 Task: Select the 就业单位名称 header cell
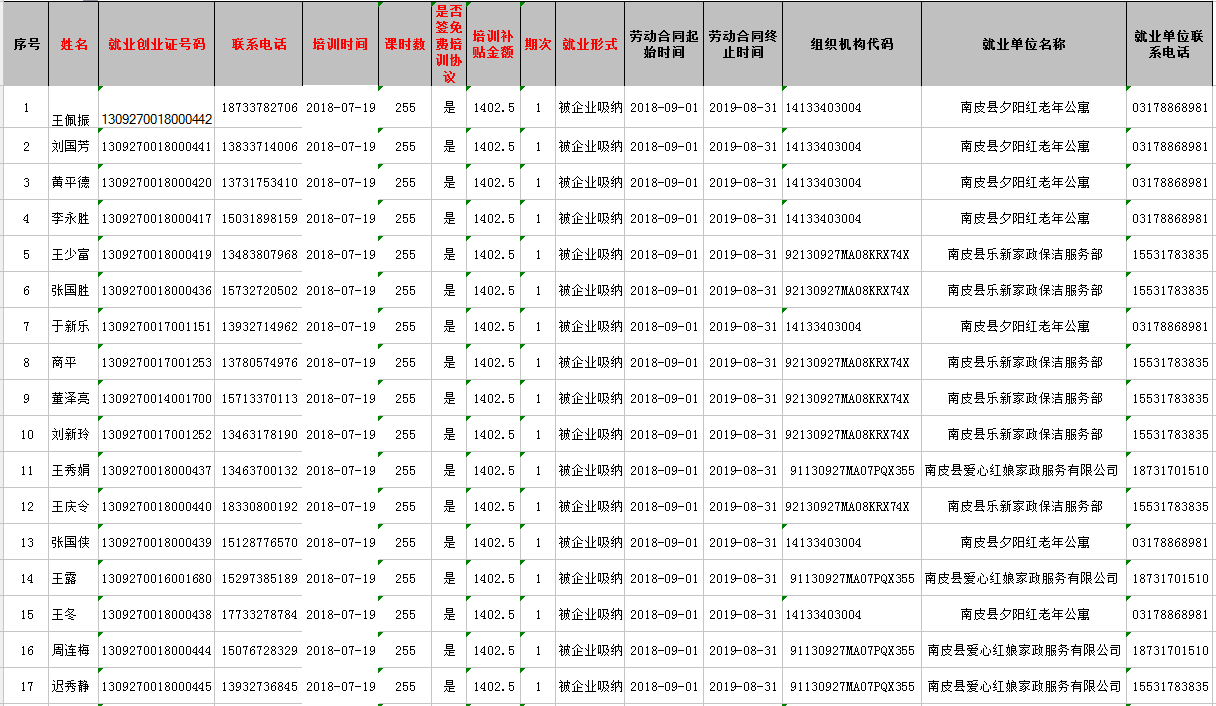[1023, 45]
